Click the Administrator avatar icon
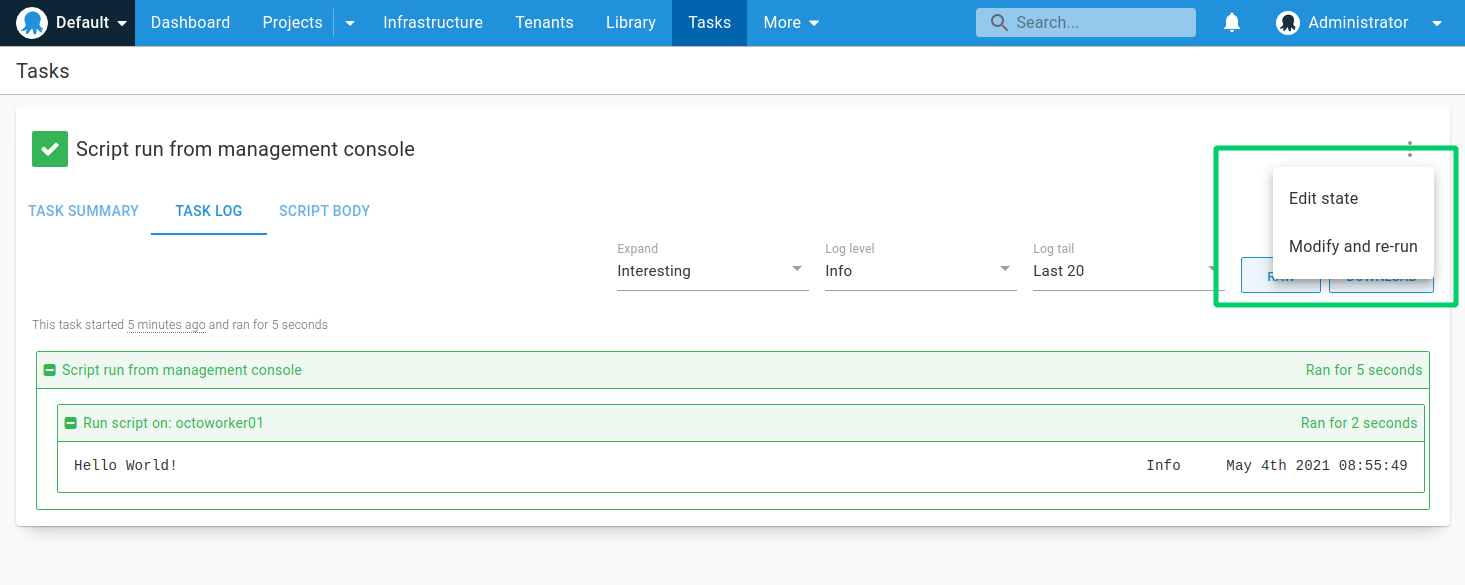Image resolution: width=1465 pixels, height=585 pixels. [1288, 23]
